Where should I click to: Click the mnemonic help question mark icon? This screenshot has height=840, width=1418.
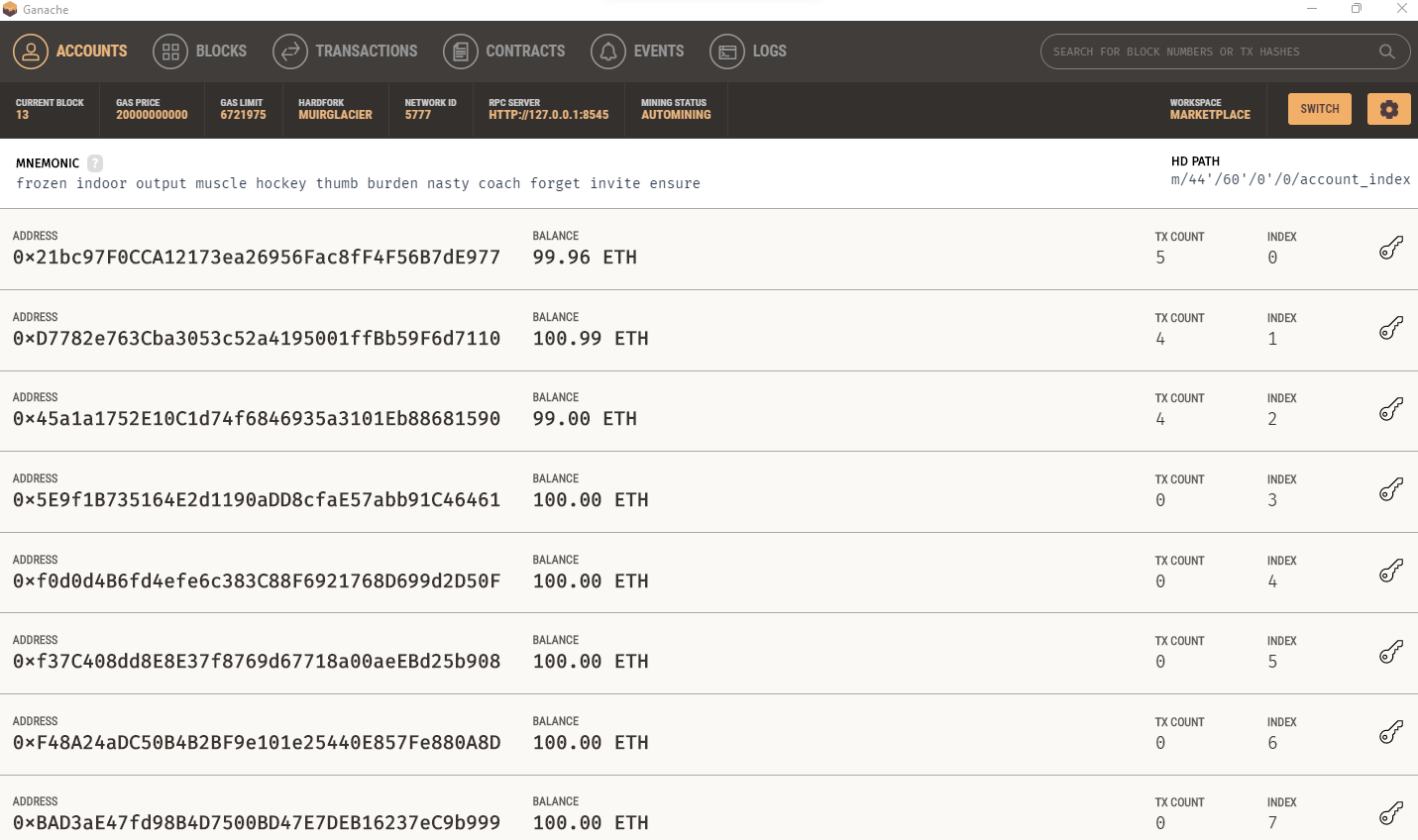95,163
